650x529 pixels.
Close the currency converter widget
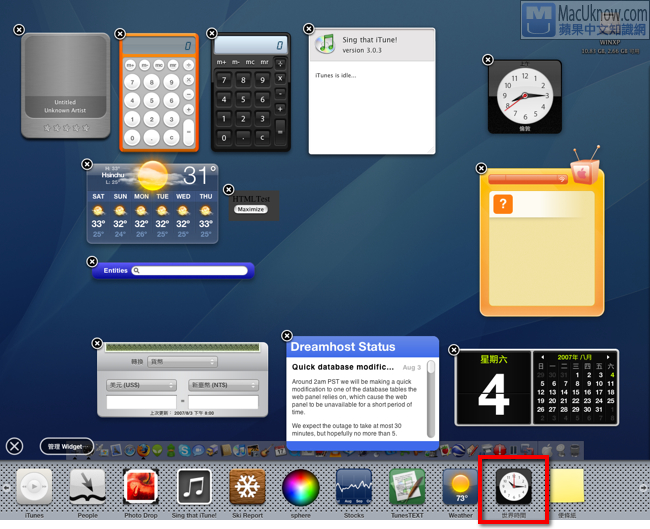[97, 343]
